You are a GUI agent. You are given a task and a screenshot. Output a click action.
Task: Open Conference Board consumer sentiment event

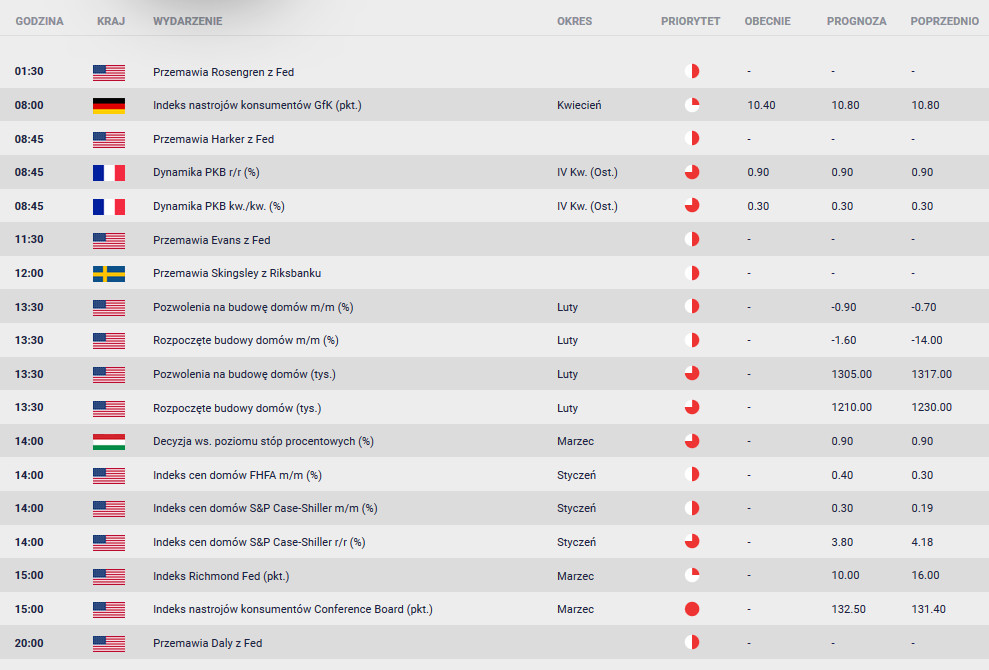(x=293, y=609)
